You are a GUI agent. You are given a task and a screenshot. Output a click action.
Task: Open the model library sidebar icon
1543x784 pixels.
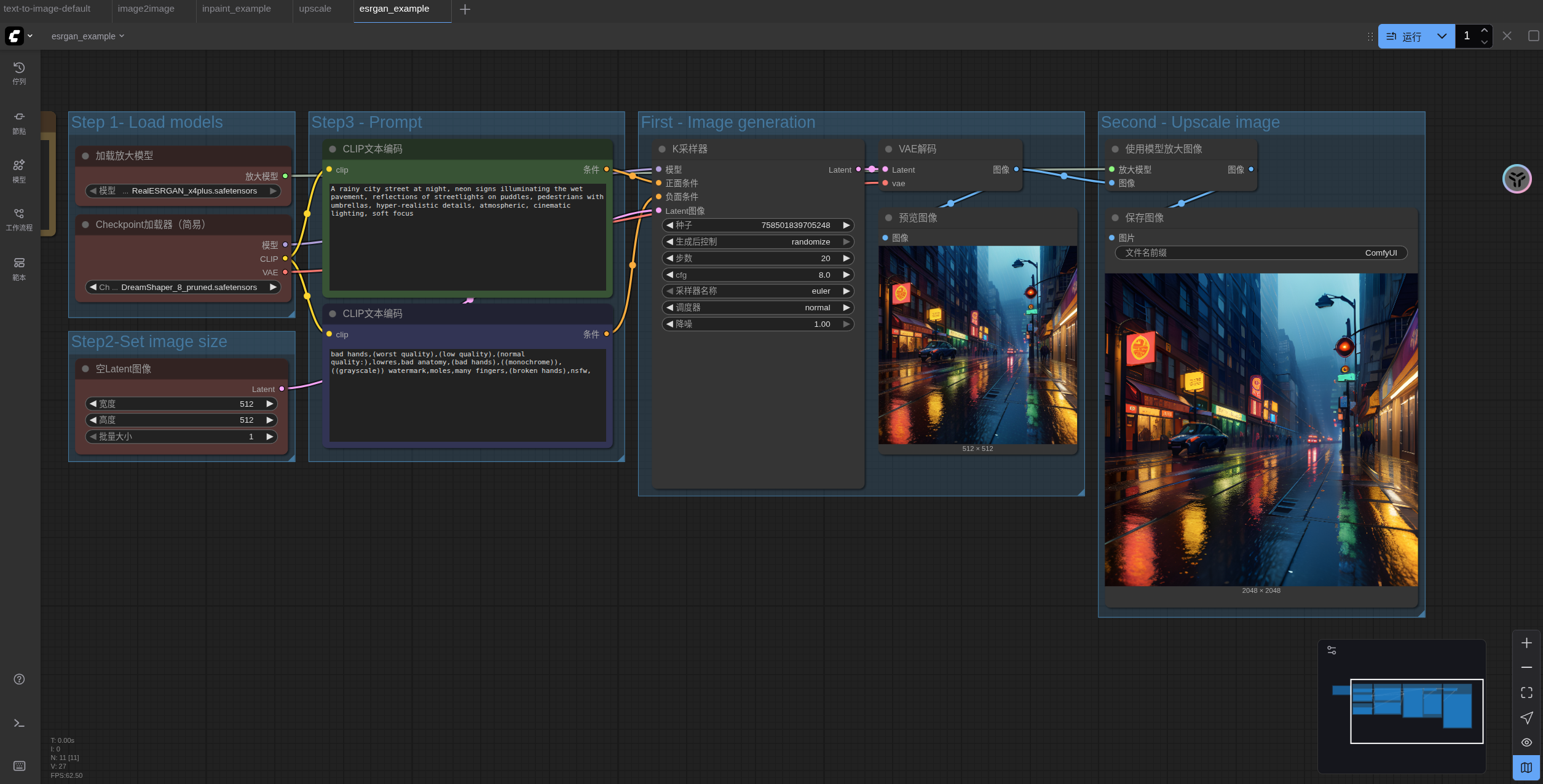coord(19,171)
